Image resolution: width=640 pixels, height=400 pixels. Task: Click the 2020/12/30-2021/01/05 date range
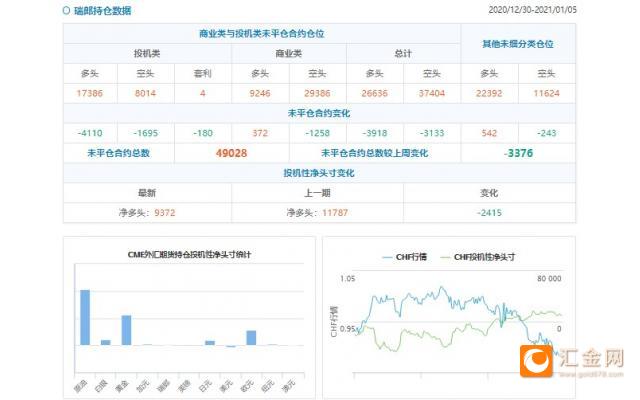pos(532,10)
